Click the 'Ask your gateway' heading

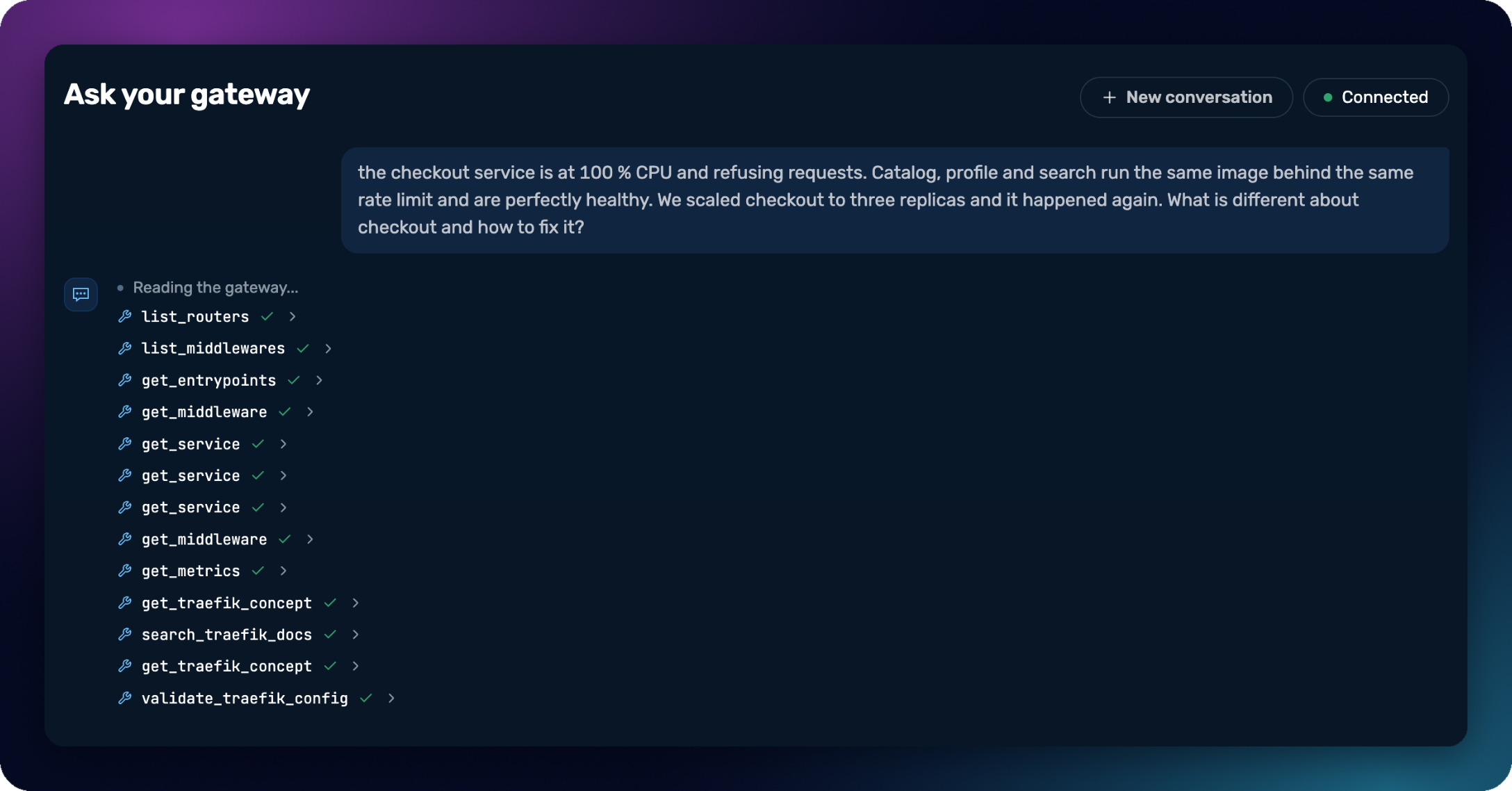[187, 95]
